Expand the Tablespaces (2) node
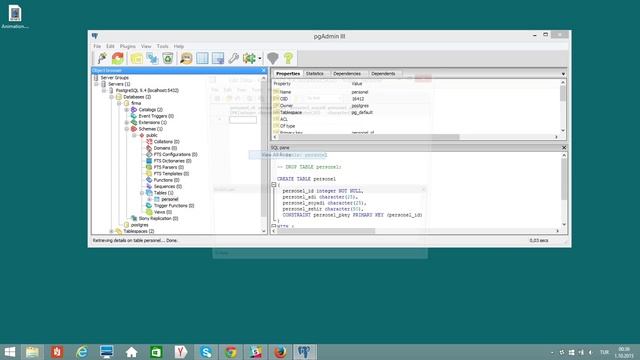 coord(112,231)
